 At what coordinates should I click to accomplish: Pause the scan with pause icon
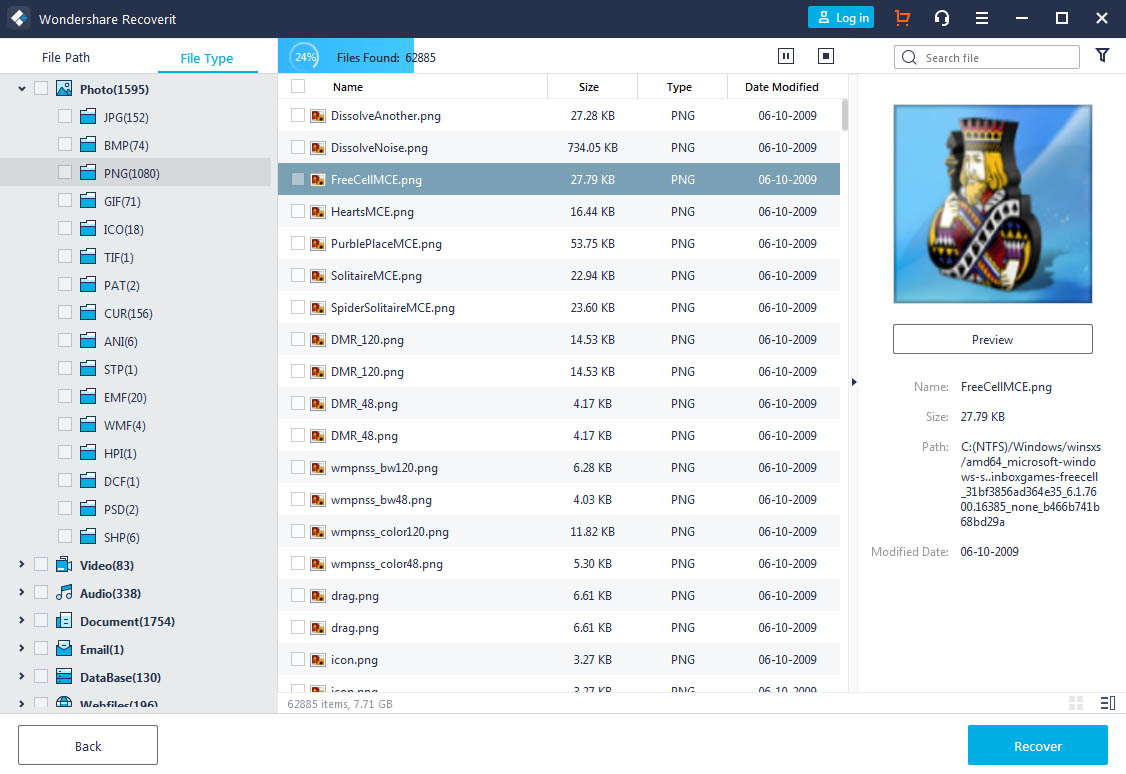pyautogui.click(x=786, y=56)
